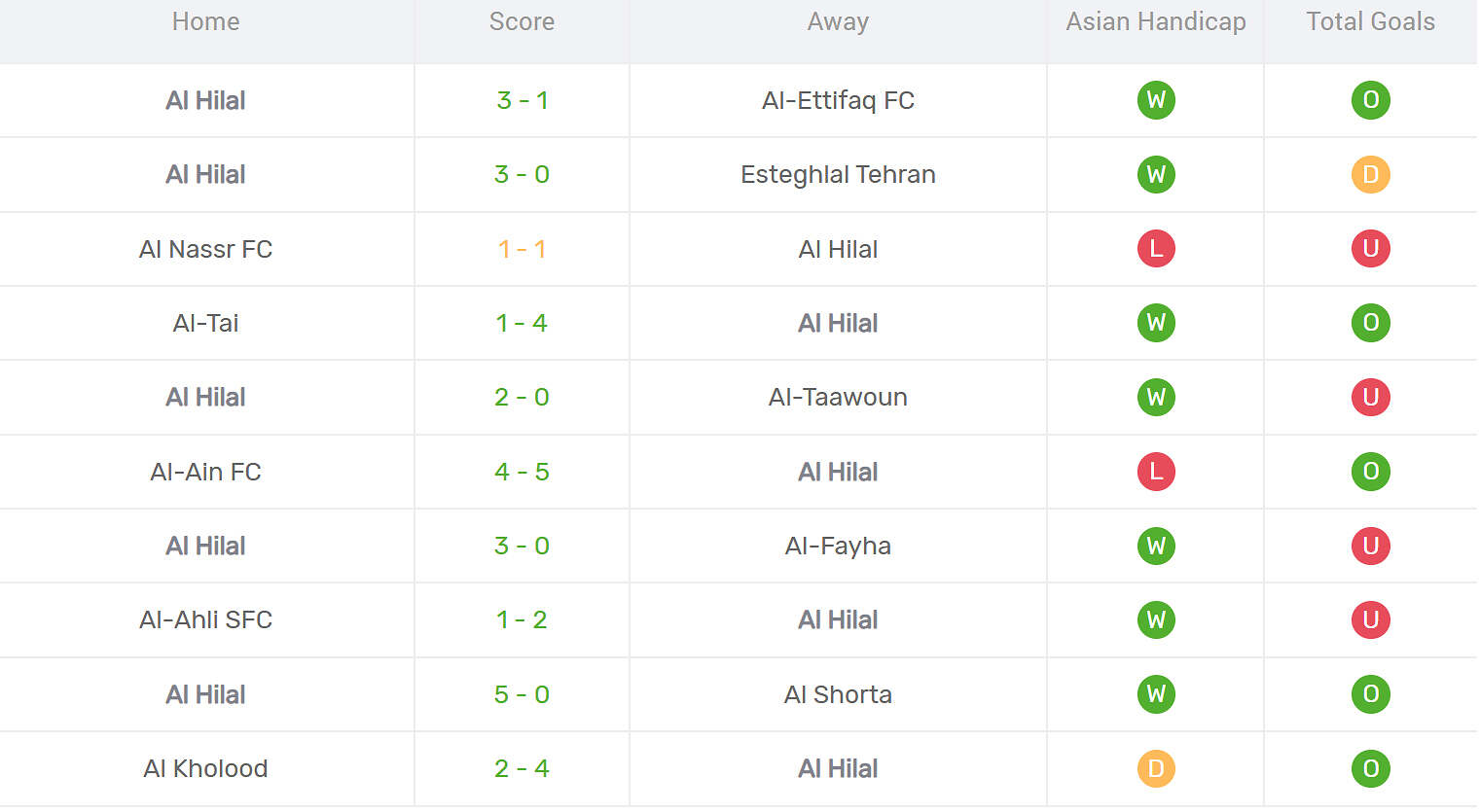Open the Al Kholood team link
Screen dimensions: 1480x812
click(205, 769)
